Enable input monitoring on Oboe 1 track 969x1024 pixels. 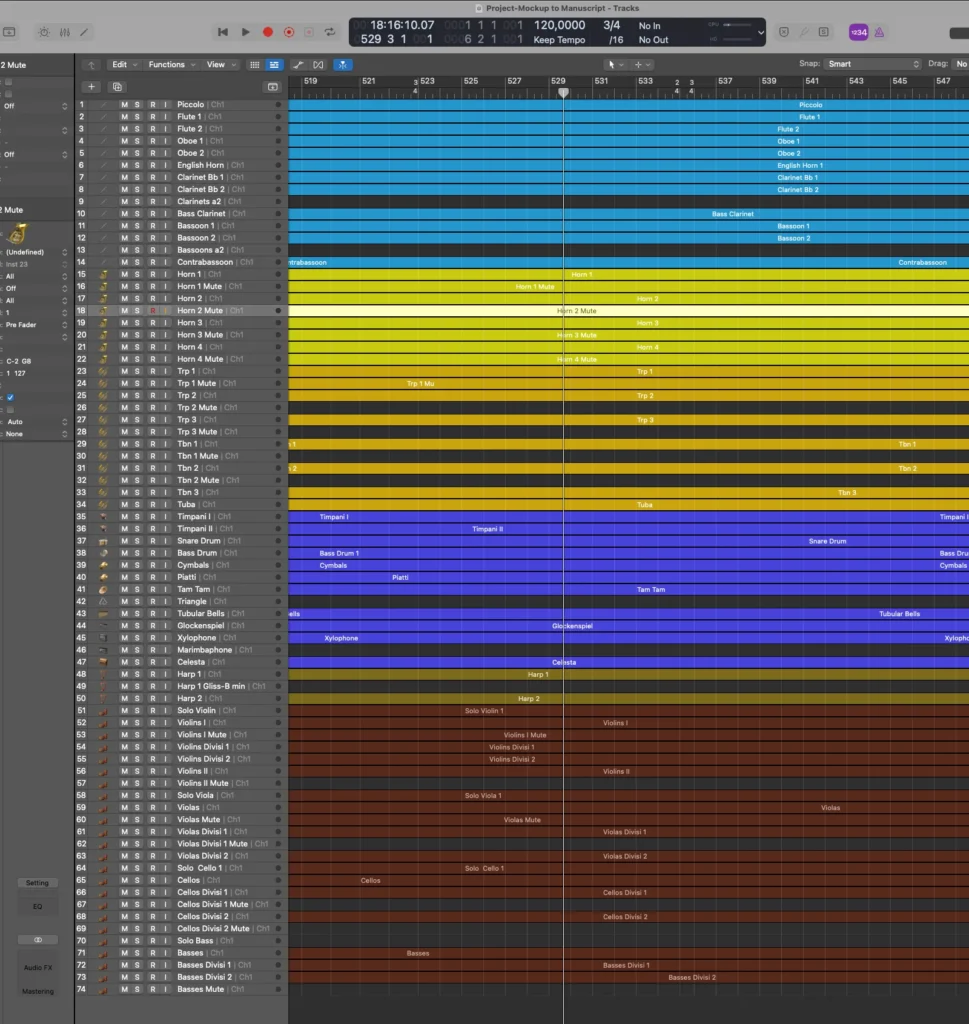(x=165, y=141)
